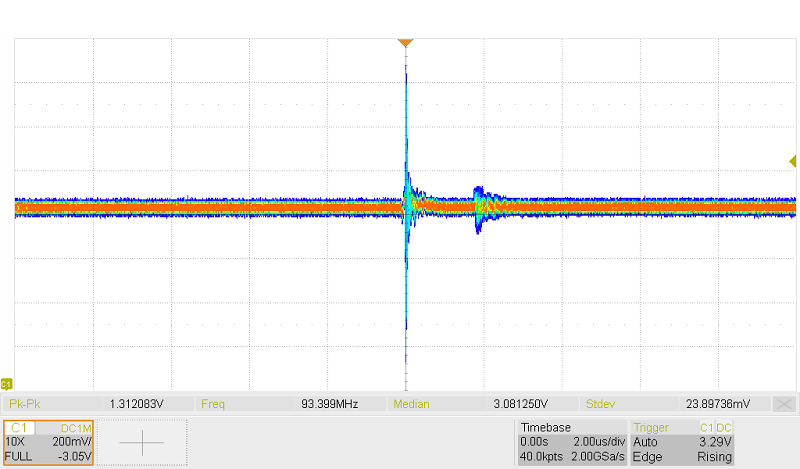The width and height of the screenshot is (800, 469).
Task: Close the measurements readout bar
Action: coord(785,404)
